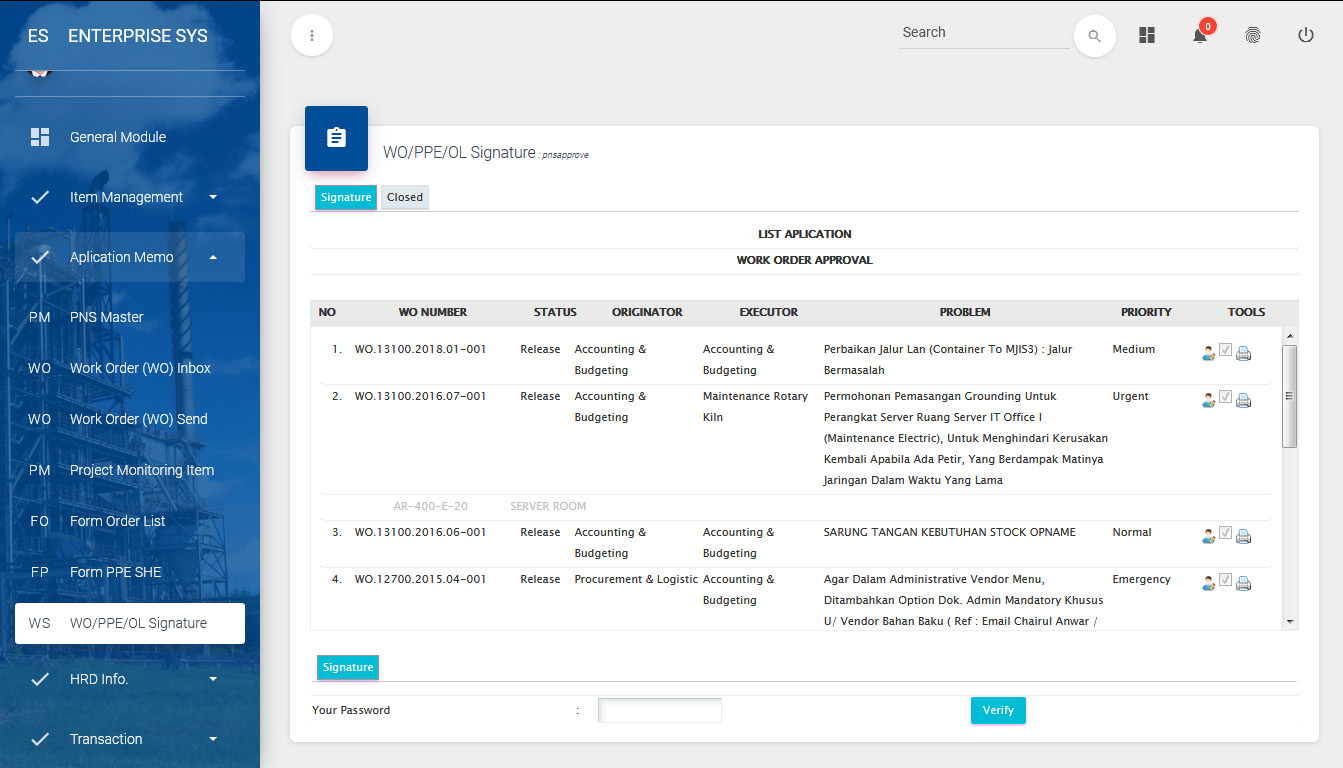The image size is (1343, 768).
Task: Switch to the Closed tab
Action: pyautogui.click(x=405, y=197)
